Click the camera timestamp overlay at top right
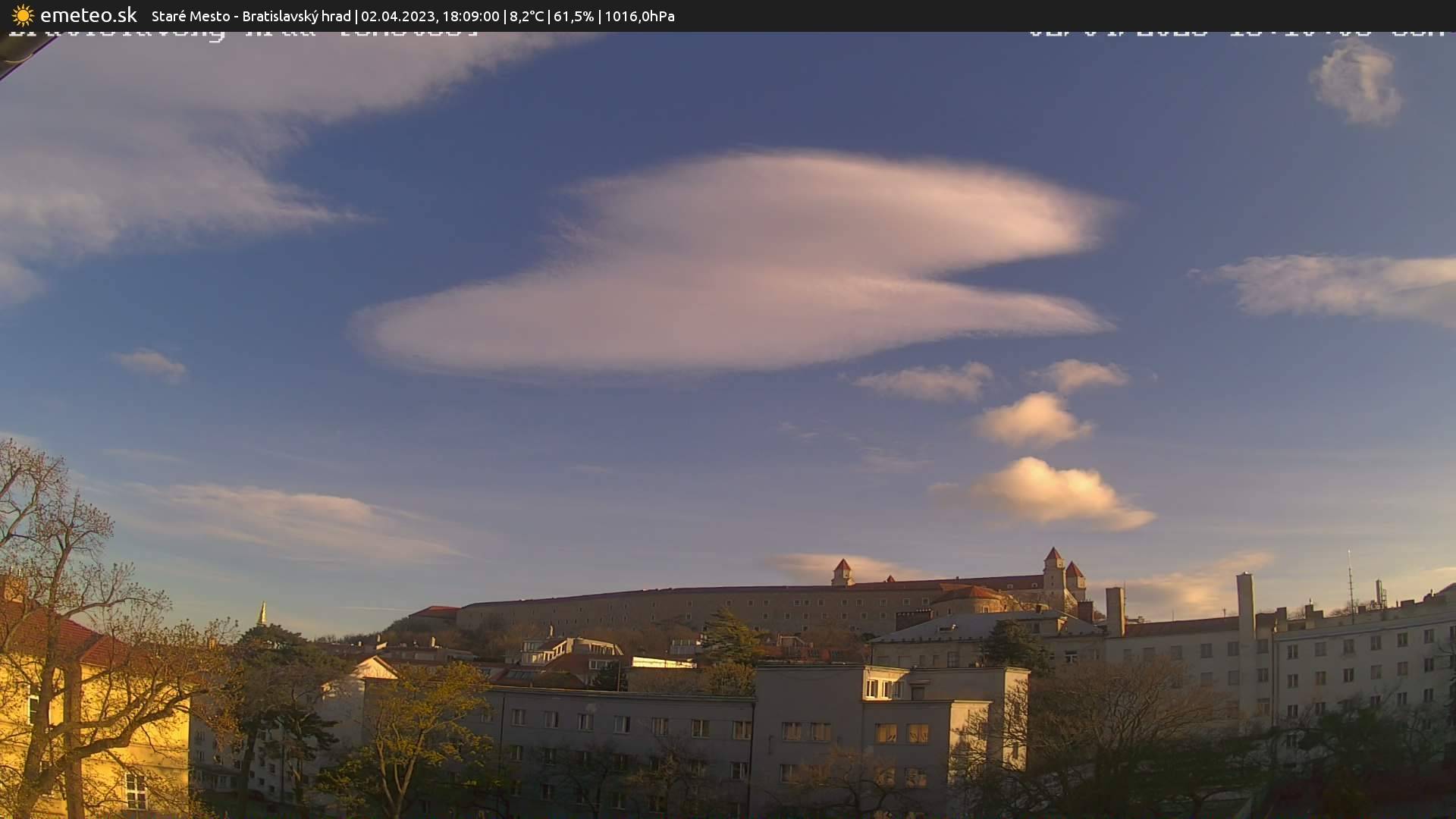This screenshot has width=1456, height=819. point(1236,33)
